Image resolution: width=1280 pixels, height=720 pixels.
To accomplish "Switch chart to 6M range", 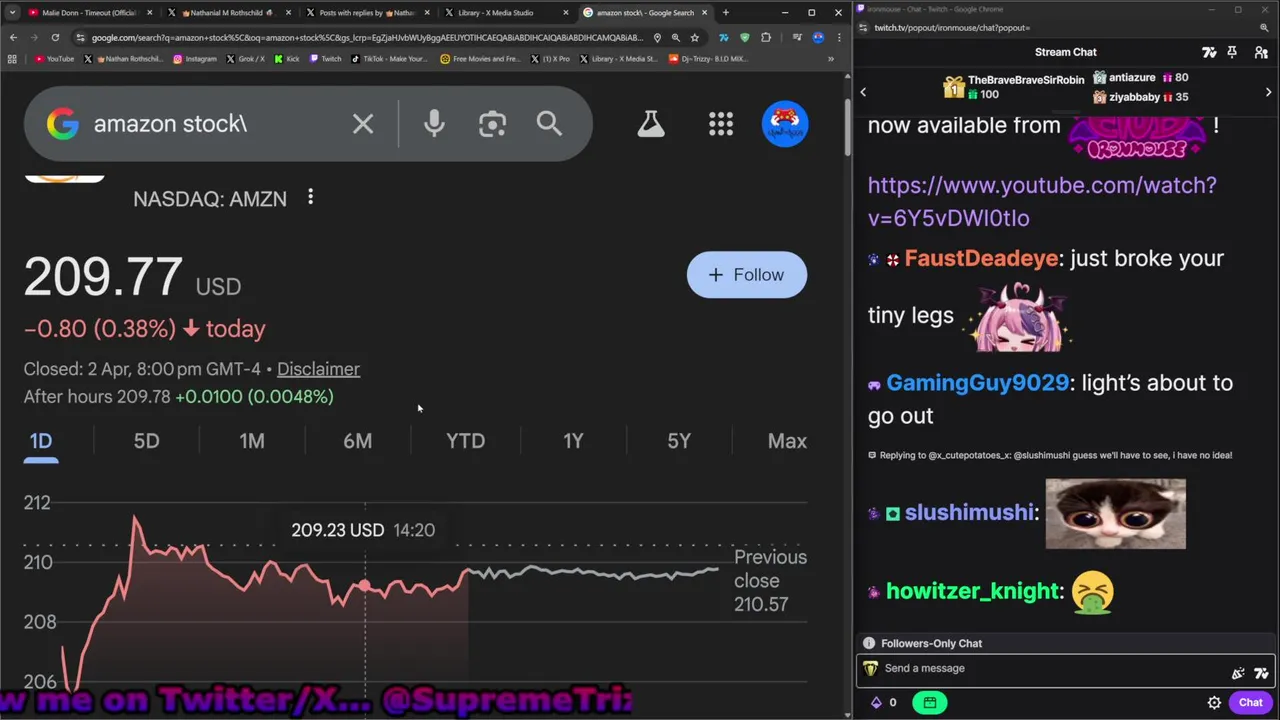I will (357, 441).
